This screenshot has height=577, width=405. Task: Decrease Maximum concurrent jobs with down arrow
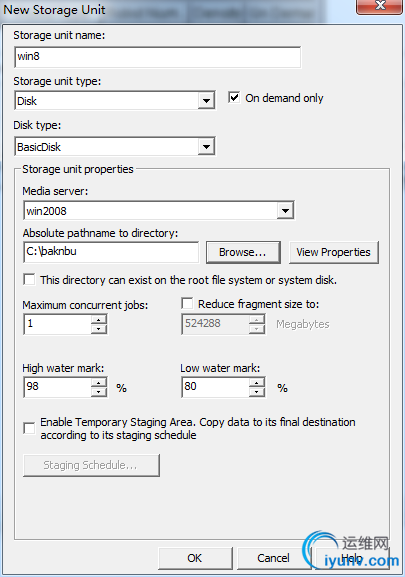coord(99,329)
